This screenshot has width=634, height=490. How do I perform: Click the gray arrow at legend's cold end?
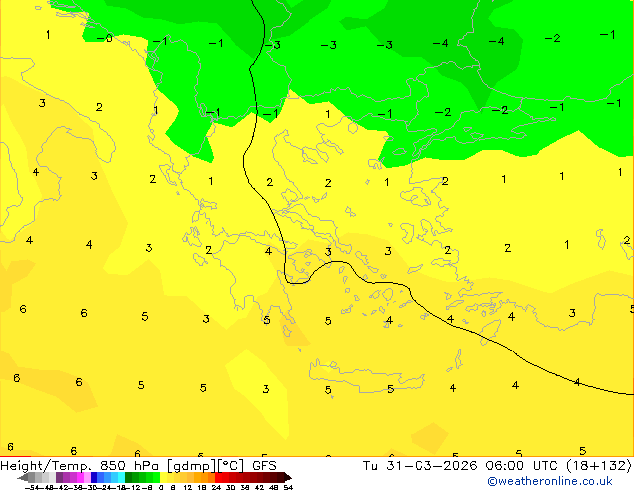pos(22,477)
